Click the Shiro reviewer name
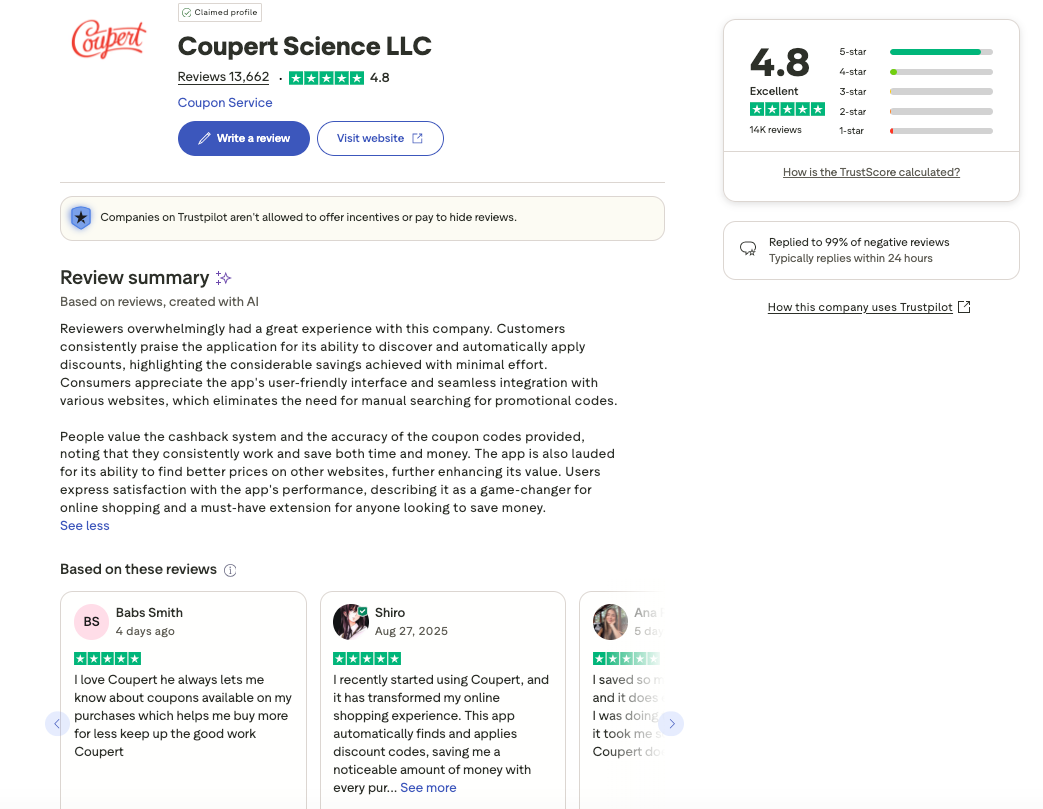Screen dimensions: 1043x809 (390, 613)
